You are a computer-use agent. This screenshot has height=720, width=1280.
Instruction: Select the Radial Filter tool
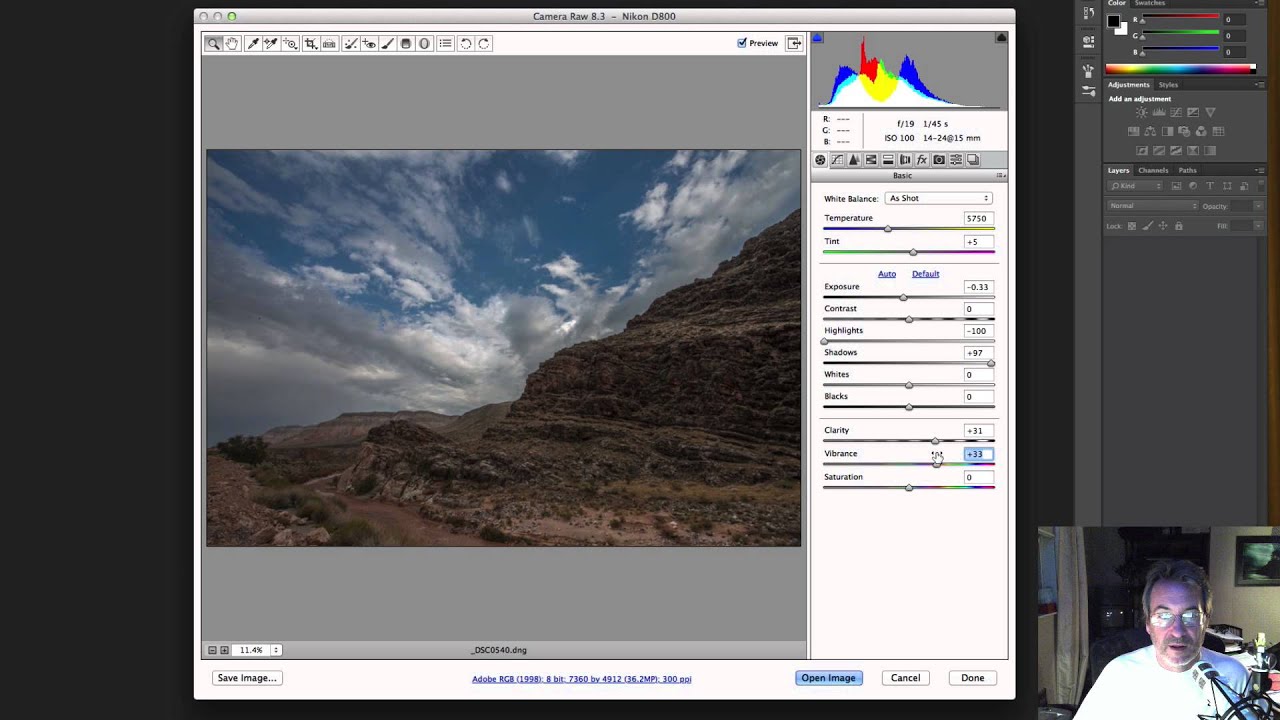[424, 44]
